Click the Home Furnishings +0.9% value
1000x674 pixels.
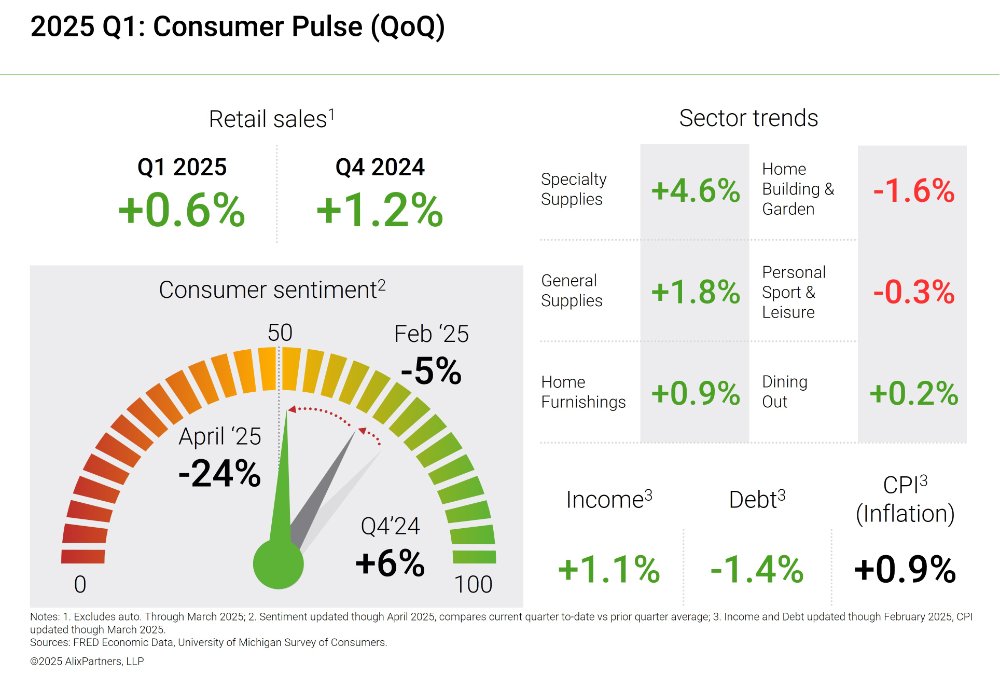tap(695, 393)
